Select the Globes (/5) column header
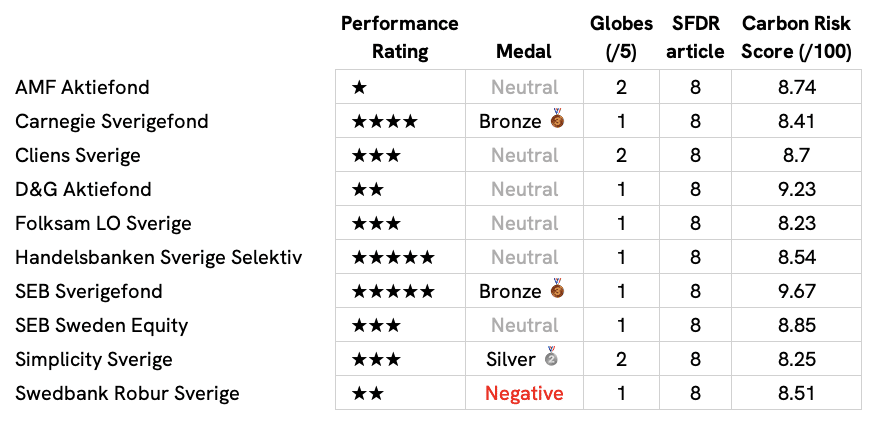873x422 pixels. 621,37
